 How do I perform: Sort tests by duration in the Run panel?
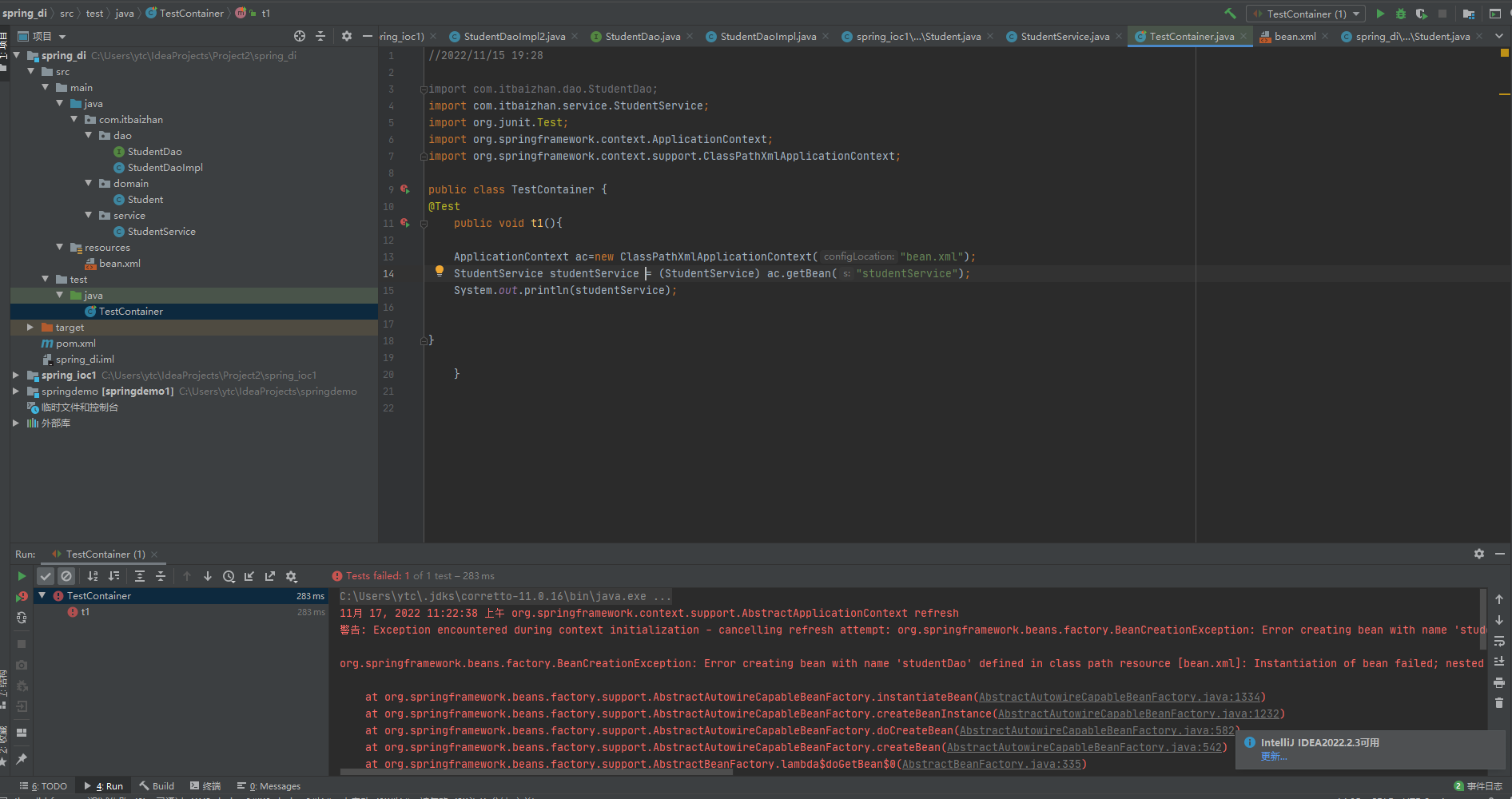pos(113,576)
